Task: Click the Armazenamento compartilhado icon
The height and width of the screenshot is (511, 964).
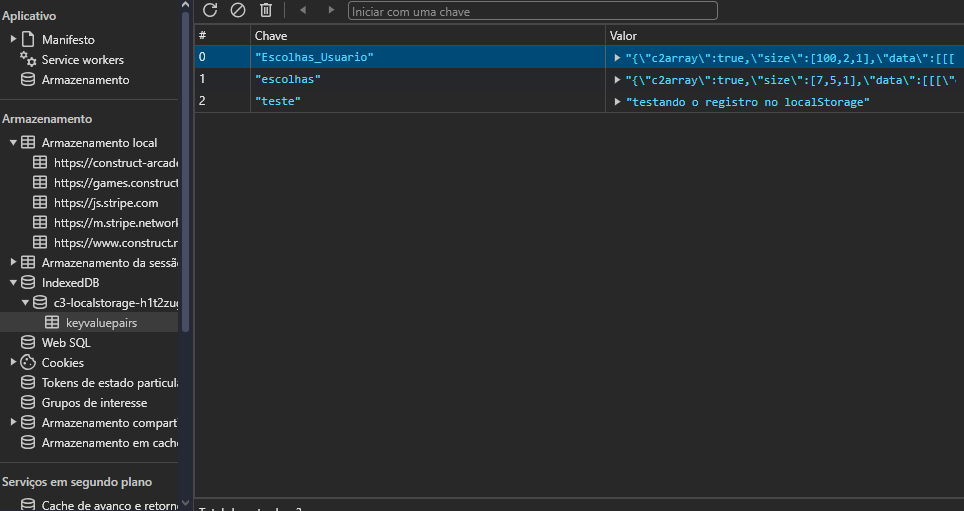Action: pyautogui.click(x=28, y=422)
